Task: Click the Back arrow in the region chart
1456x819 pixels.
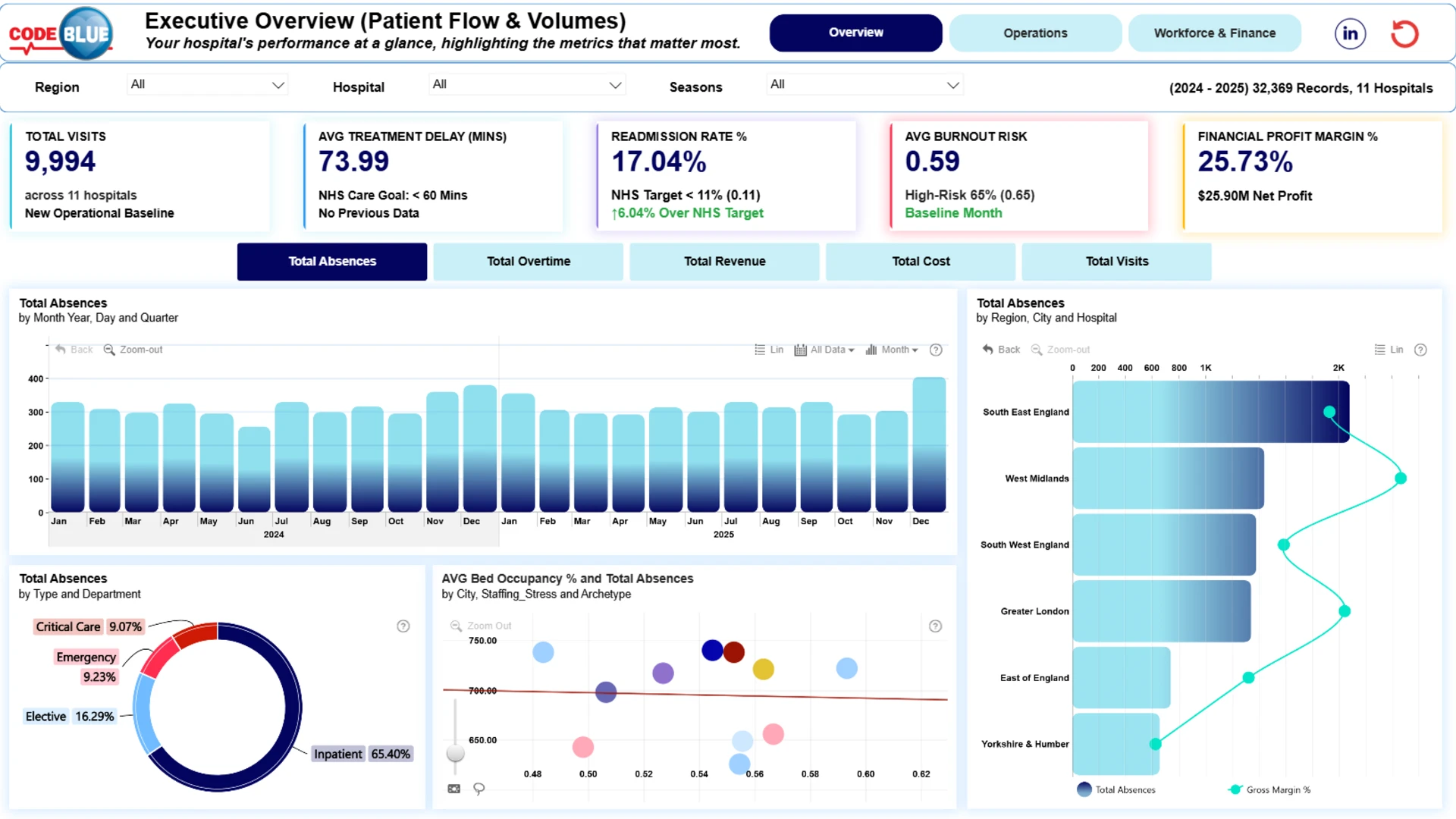Action: tap(1001, 350)
